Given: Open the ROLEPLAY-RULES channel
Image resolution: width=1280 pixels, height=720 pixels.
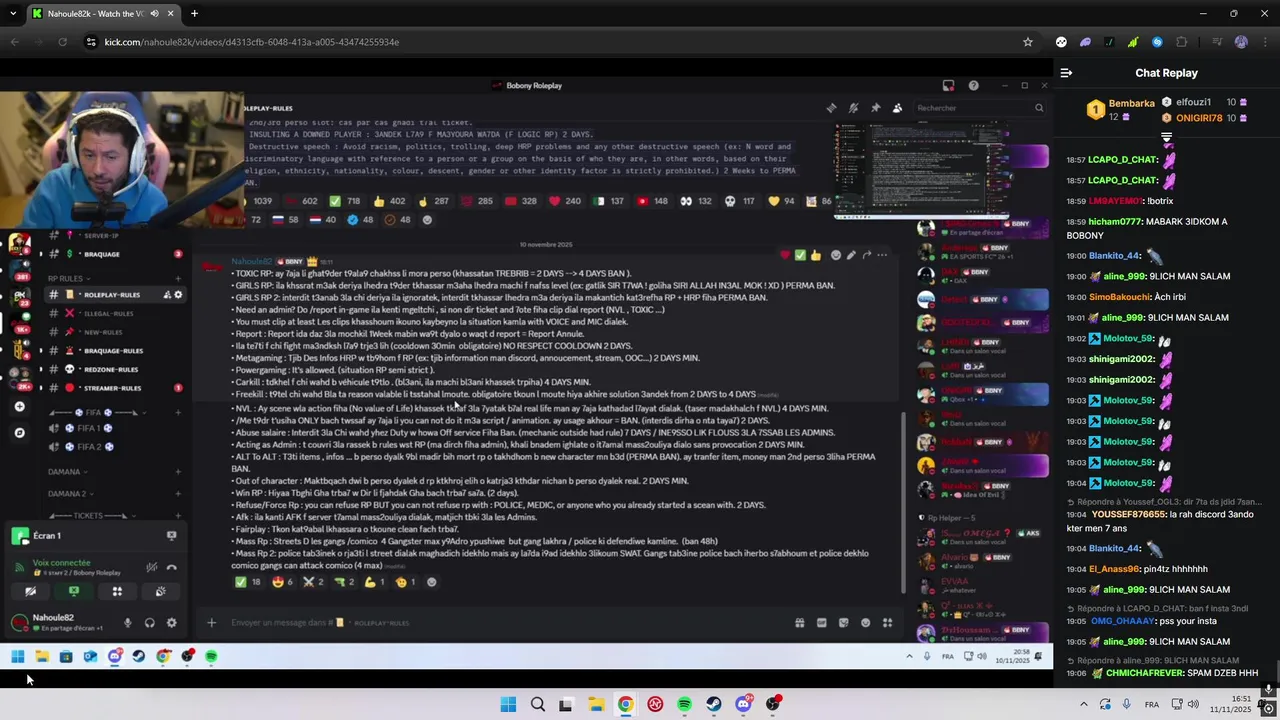Looking at the screenshot, I should pos(117,295).
